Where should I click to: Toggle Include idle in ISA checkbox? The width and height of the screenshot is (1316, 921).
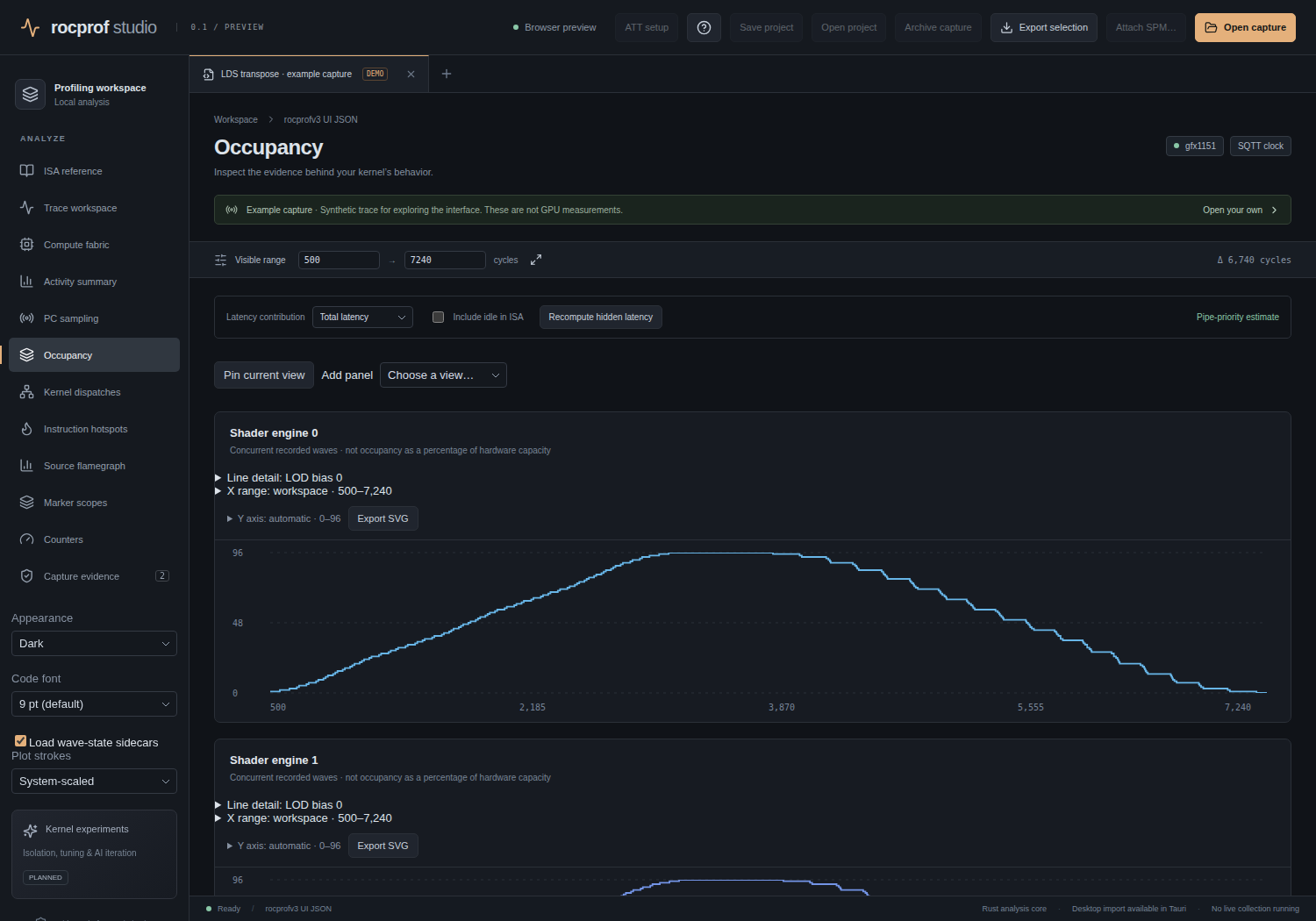[x=438, y=317]
